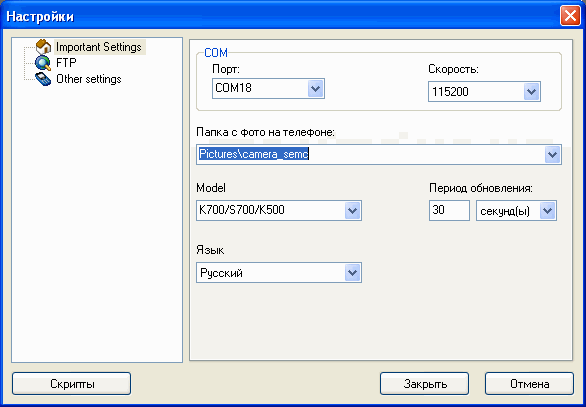This screenshot has height=407, width=586.
Task: Open the phone photo folder dropdown
Action: click(552, 154)
